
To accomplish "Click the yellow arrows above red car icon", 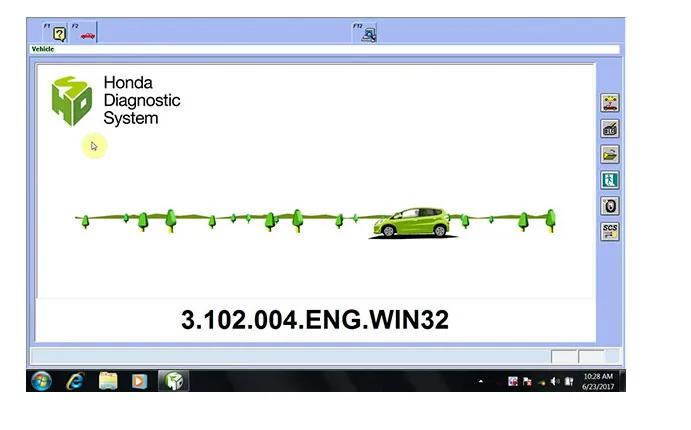I will [610, 103].
